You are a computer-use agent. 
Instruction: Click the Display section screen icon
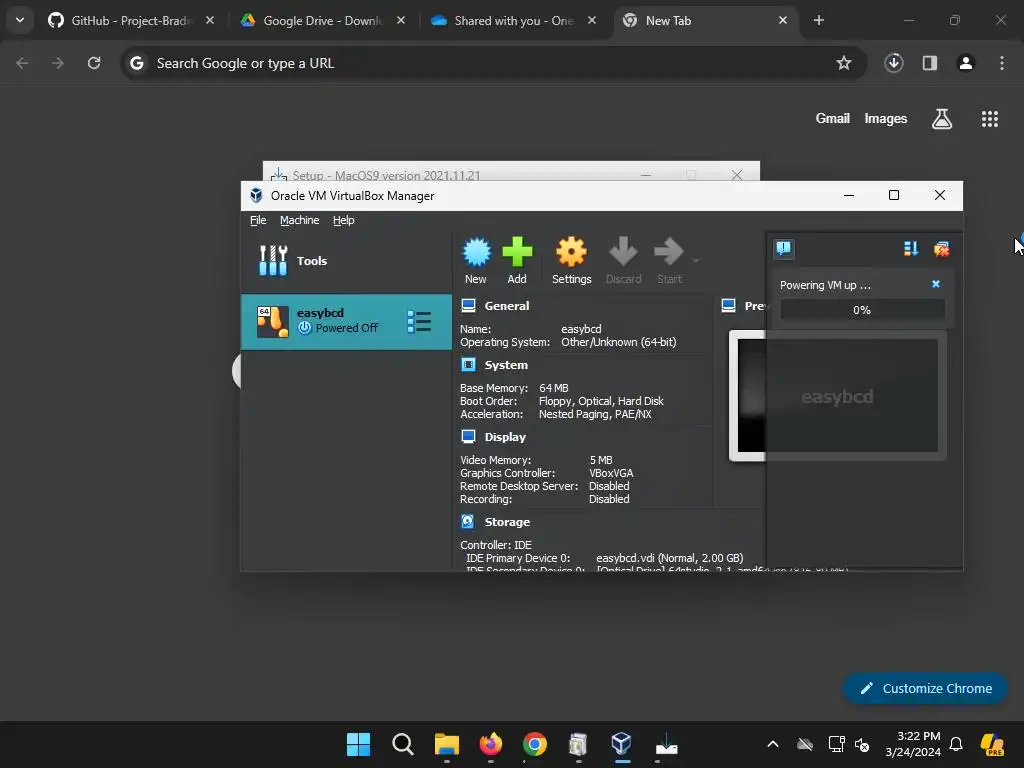tap(468, 436)
